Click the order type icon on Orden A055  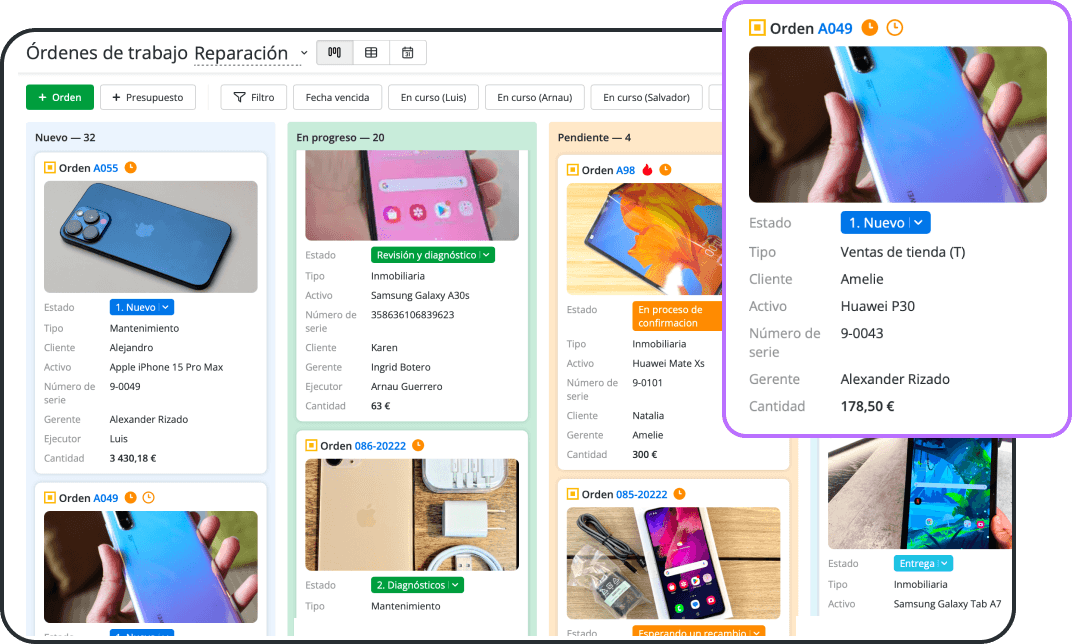pos(49,167)
